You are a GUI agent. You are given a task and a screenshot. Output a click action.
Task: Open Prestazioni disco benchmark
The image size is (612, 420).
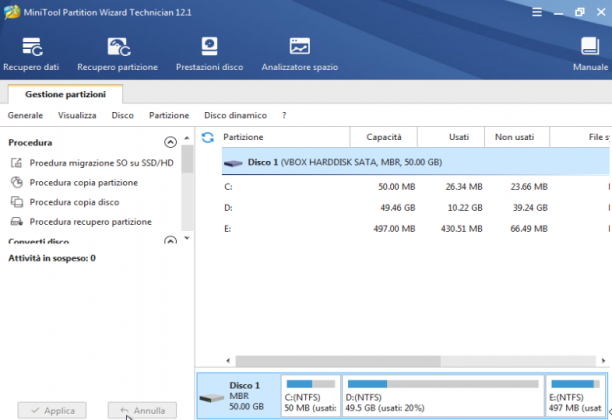point(210,54)
